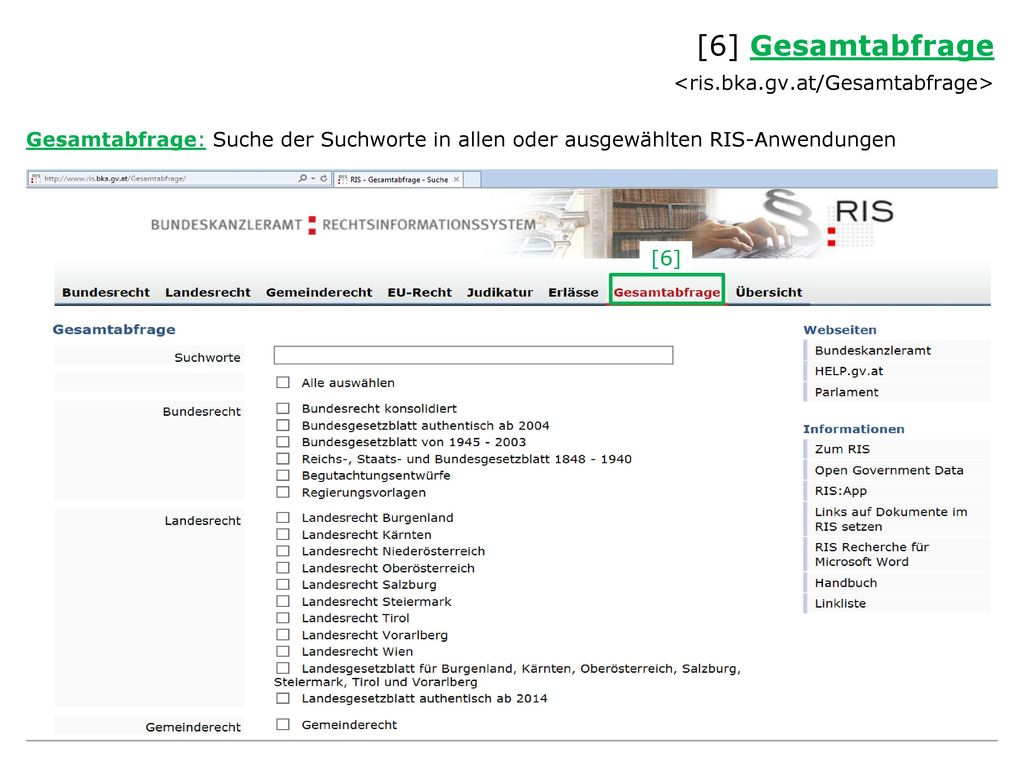Follow the HELP.gv.at link
This screenshot has height=768, width=1024.
pos(848,371)
